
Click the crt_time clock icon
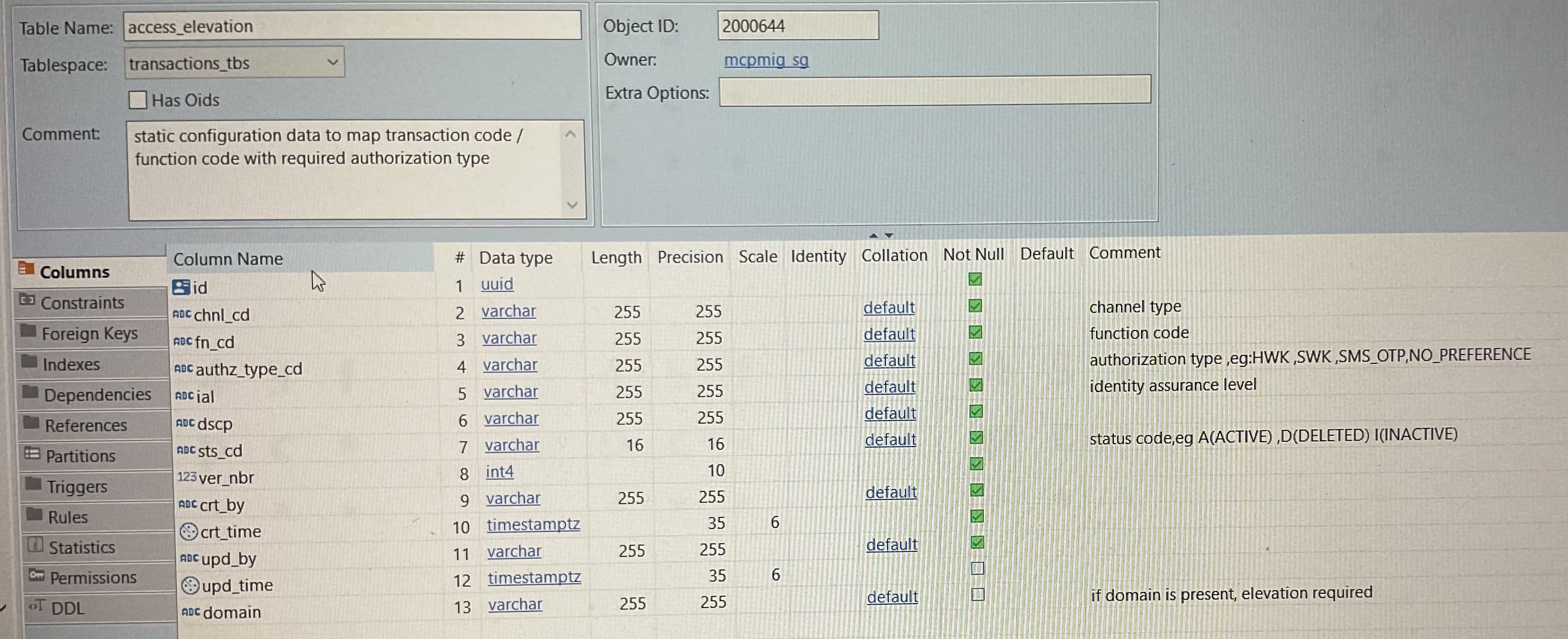pyautogui.click(x=189, y=532)
